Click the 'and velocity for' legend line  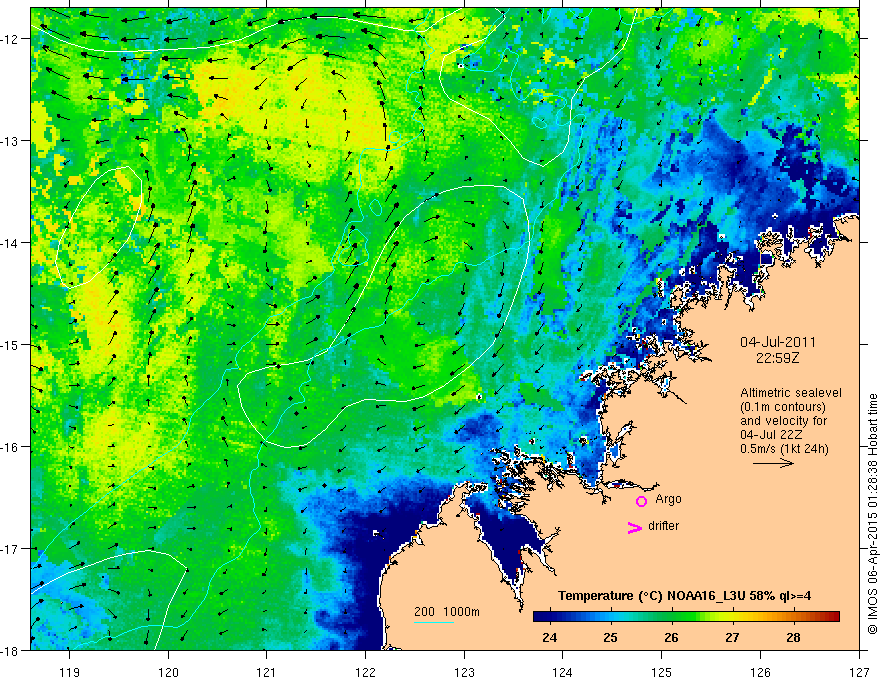click(x=783, y=421)
